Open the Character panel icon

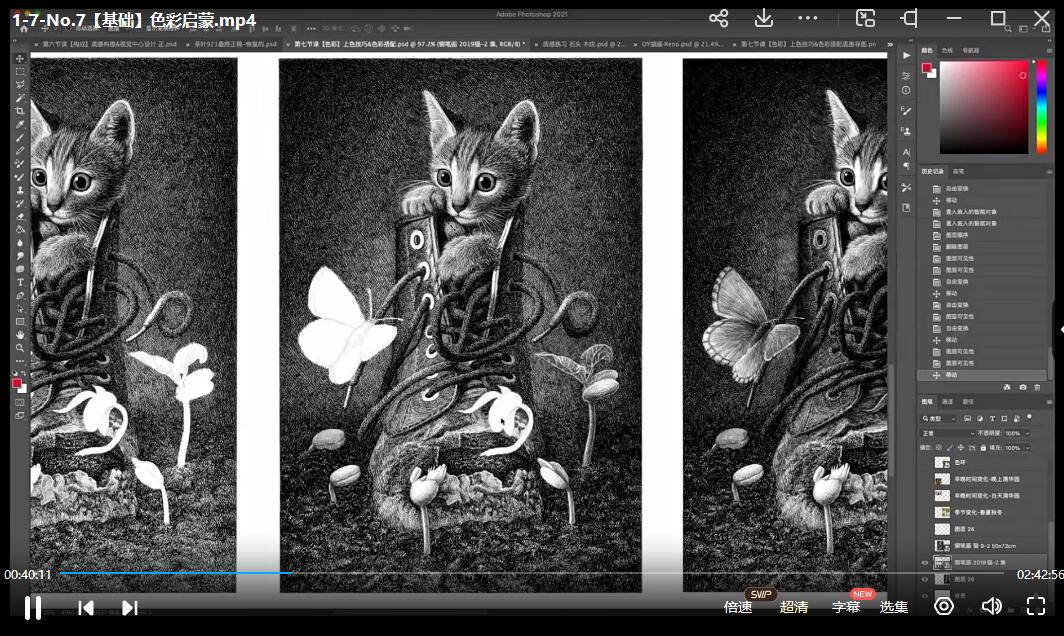907,152
